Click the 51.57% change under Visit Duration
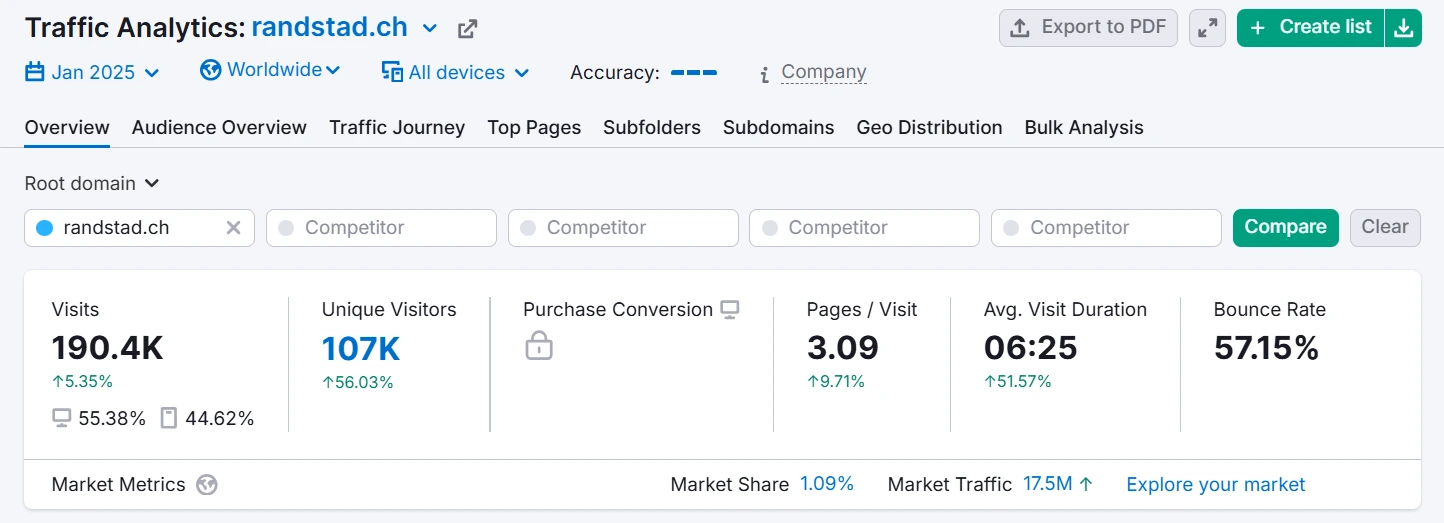 (1018, 382)
